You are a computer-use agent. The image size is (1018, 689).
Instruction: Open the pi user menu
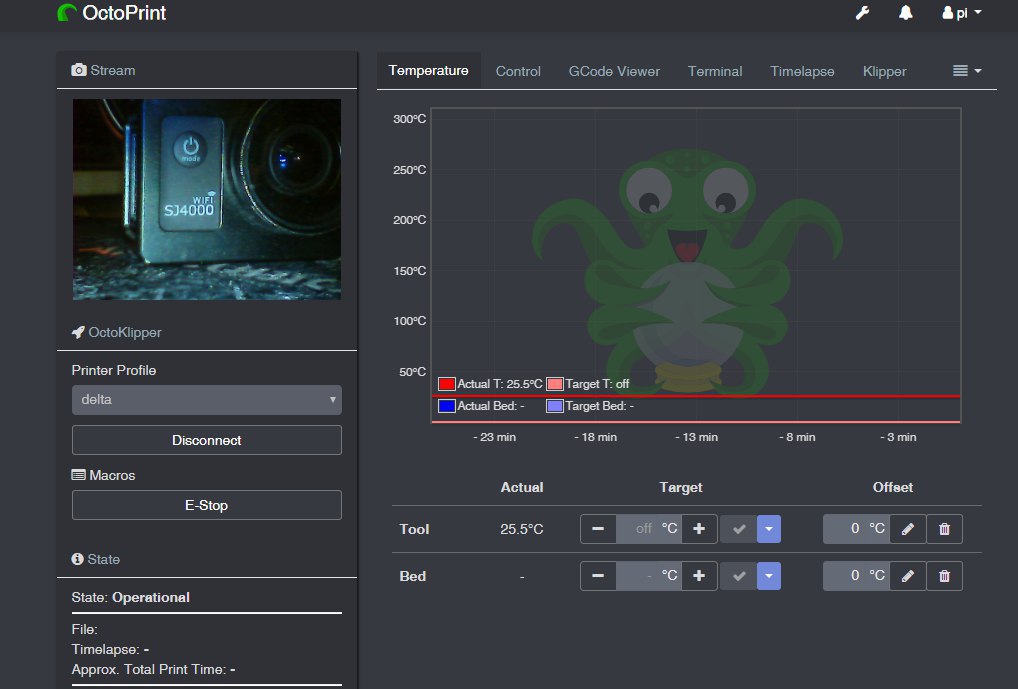962,13
